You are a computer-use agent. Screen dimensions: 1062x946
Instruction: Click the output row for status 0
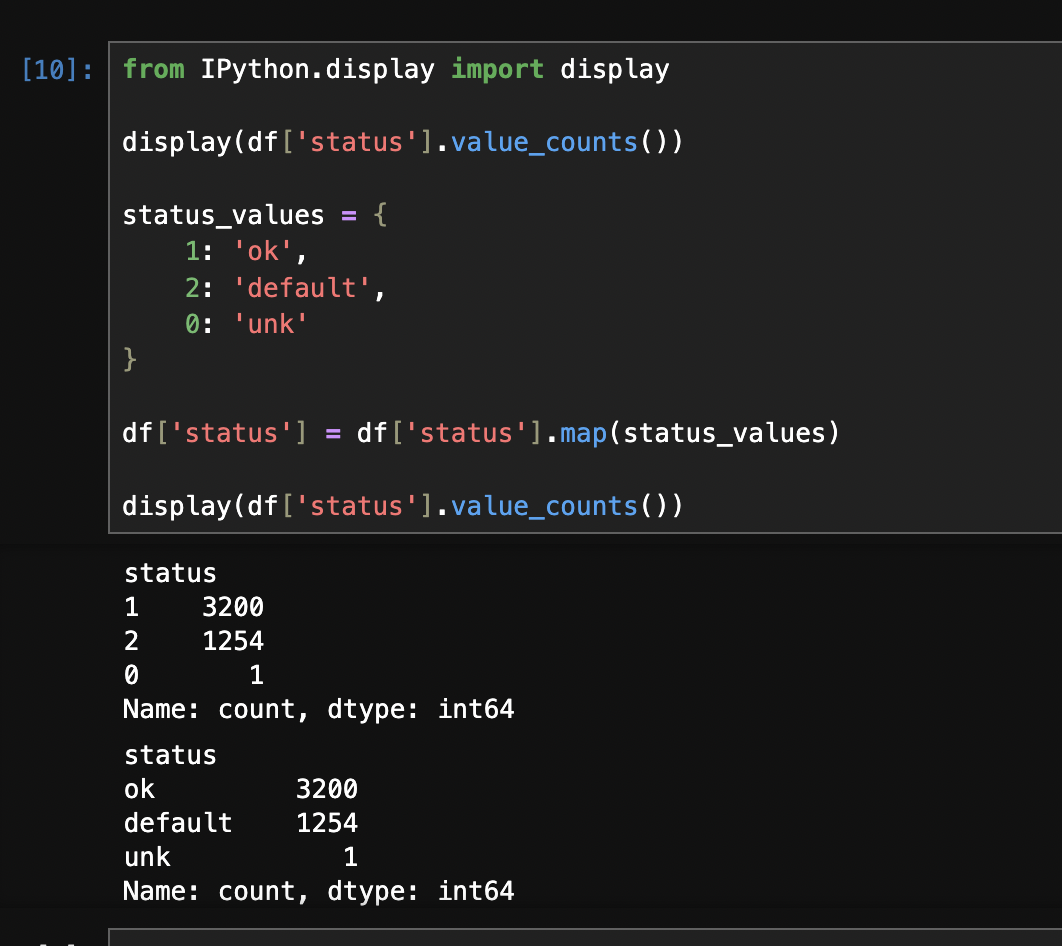[193, 676]
